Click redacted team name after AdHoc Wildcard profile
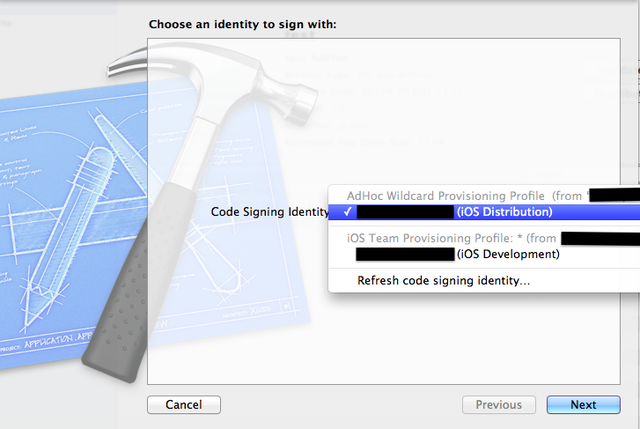This screenshot has width=640, height=429. pos(612,195)
